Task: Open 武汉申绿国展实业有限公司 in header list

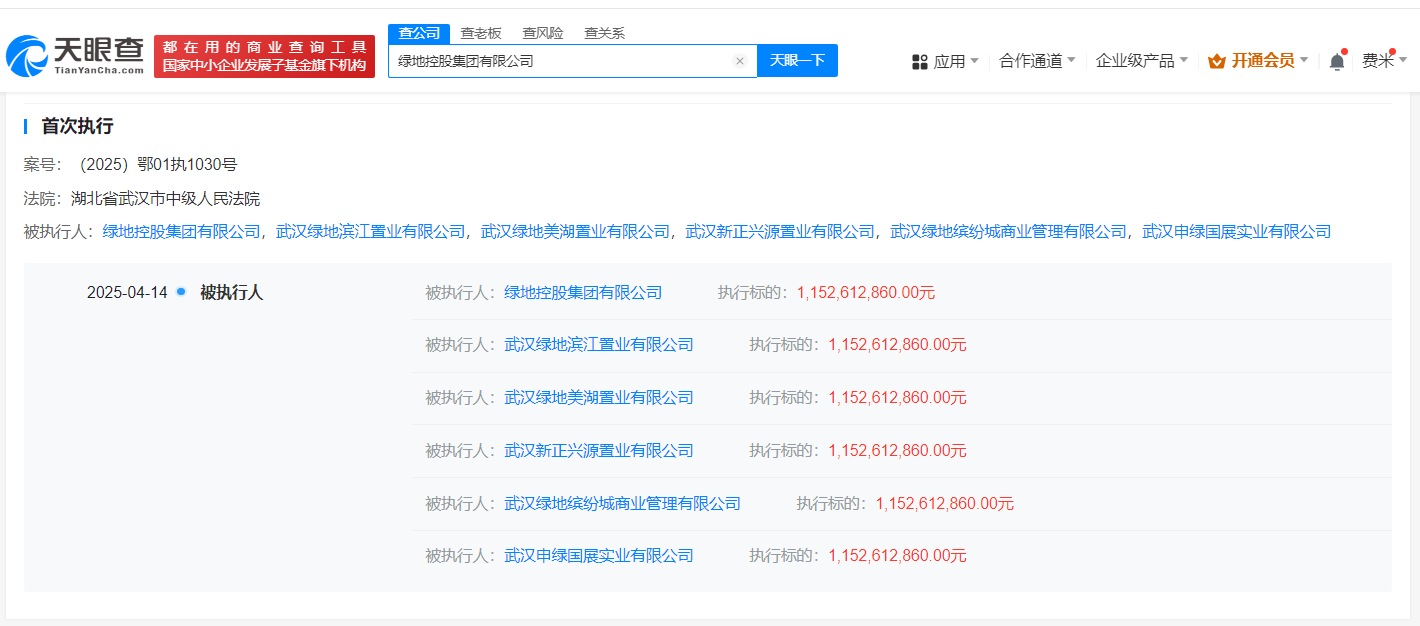Action: (1237, 231)
